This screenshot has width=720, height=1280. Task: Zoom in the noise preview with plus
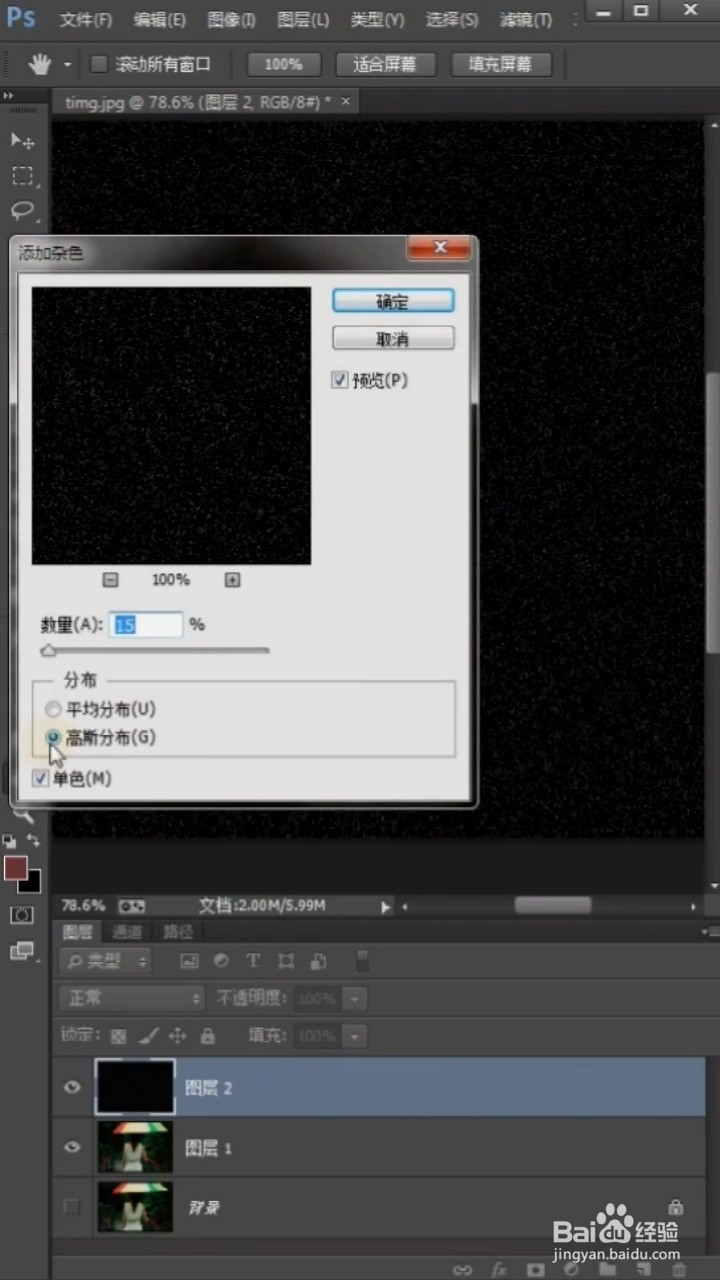pos(232,579)
